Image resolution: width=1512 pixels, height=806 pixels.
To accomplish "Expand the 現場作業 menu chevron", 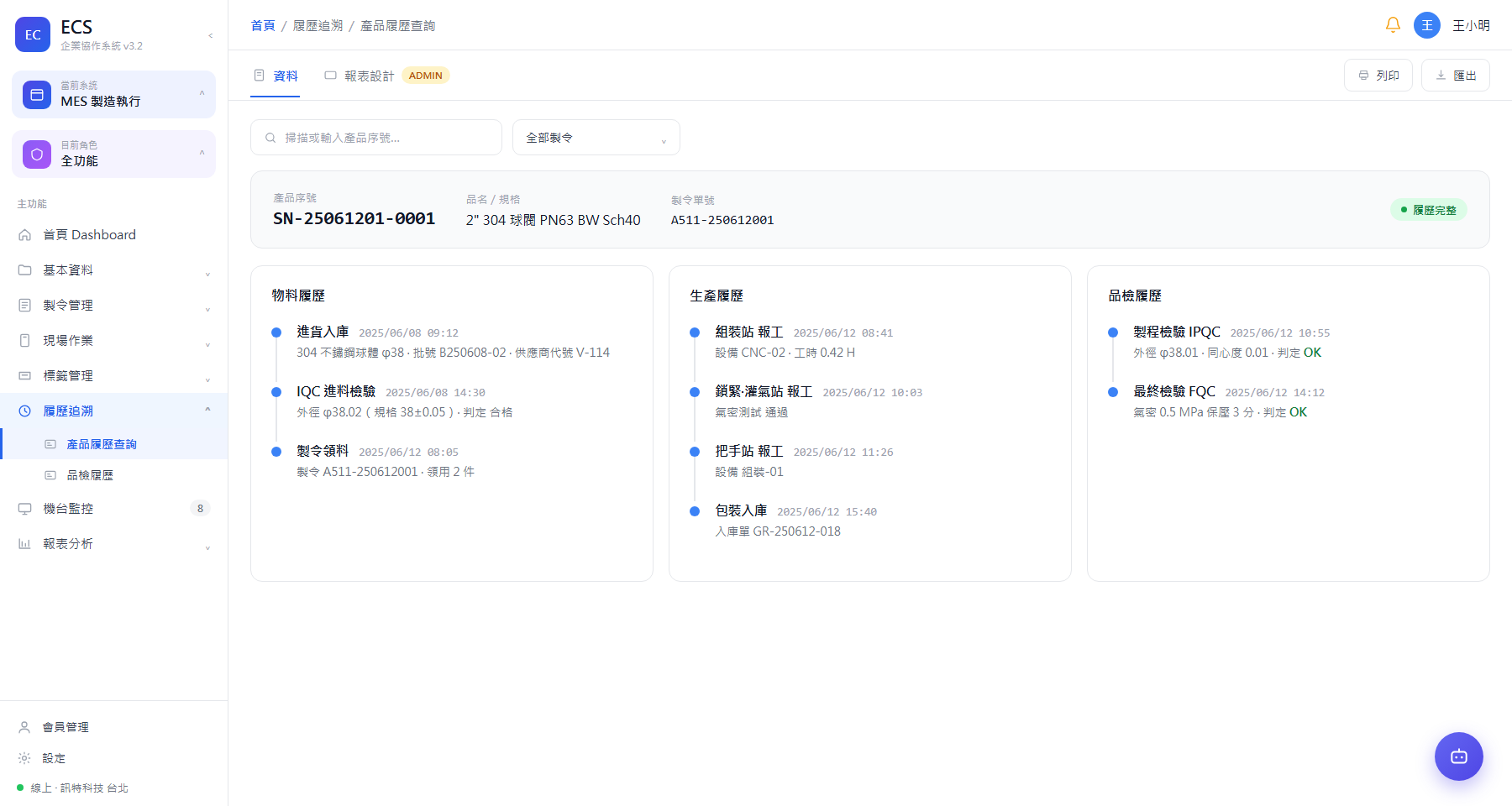I will [207, 344].
